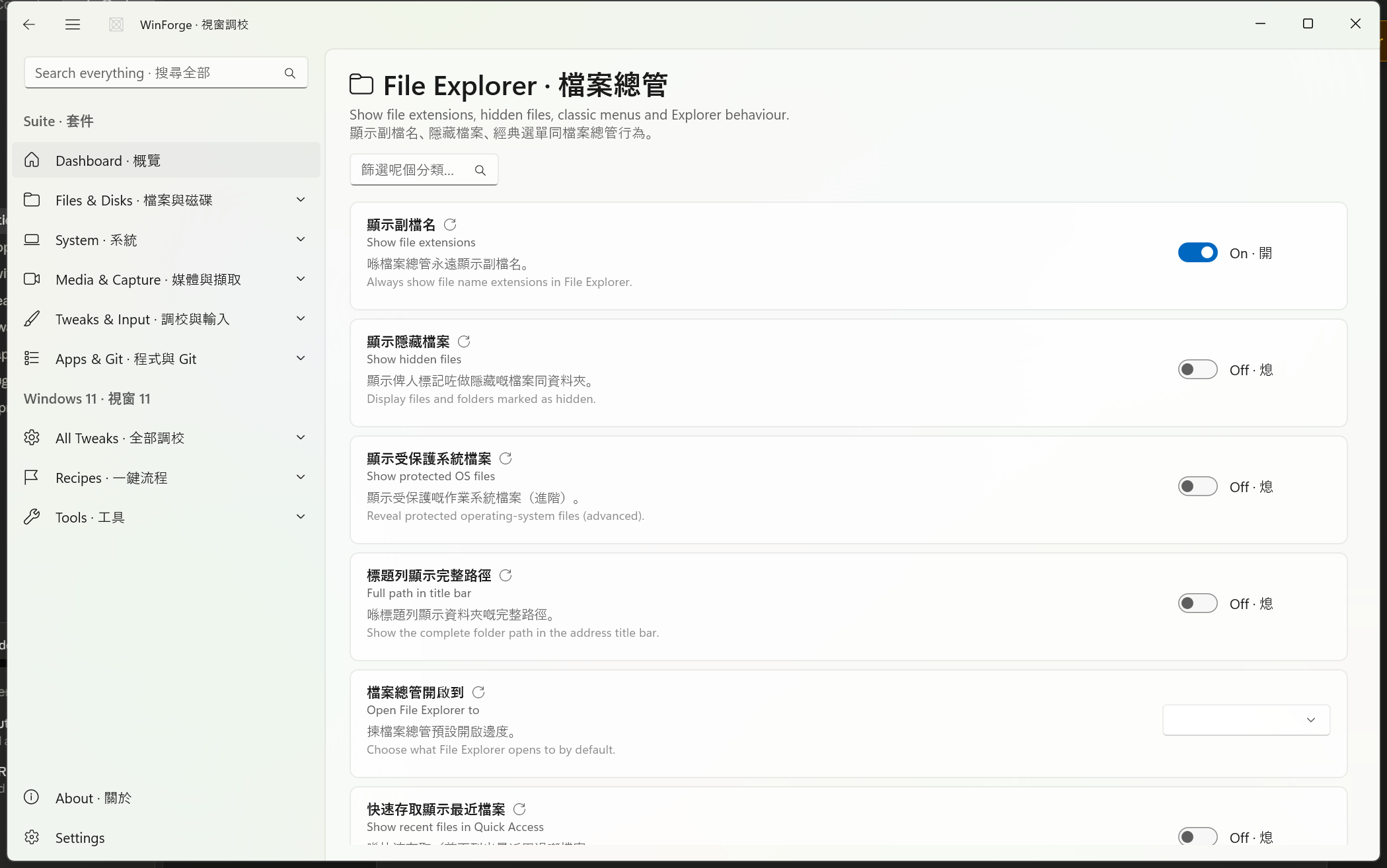Click the 顯示隱藏檔案 setting title
Screen dimensions: 1387x868
[x=408, y=342]
